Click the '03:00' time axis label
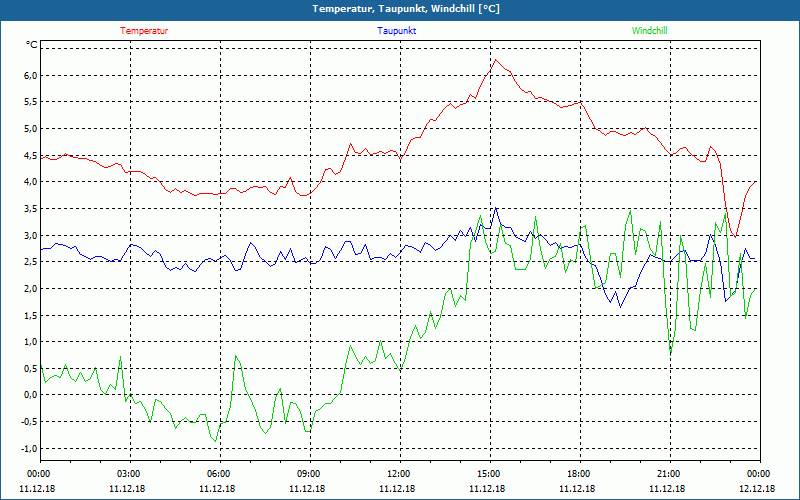Image resolution: width=800 pixels, height=500 pixels. tap(130, 474)
